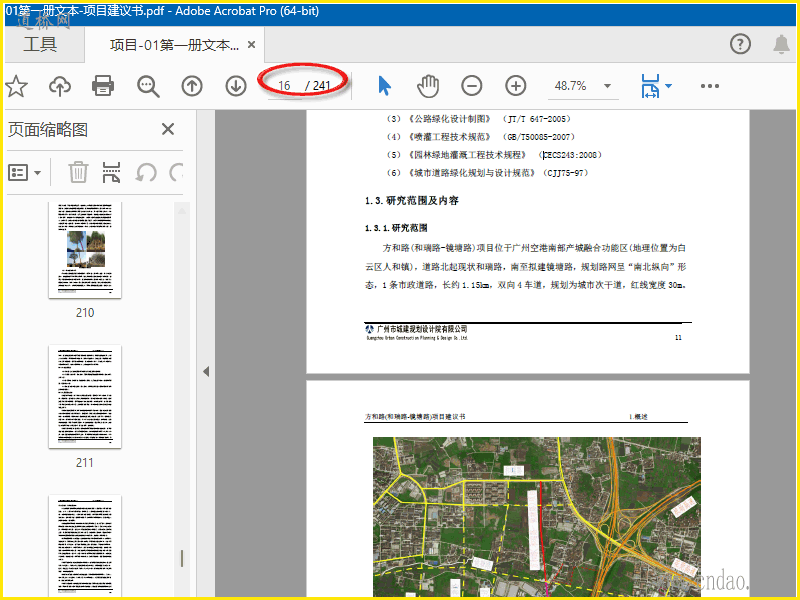The image size is (800, 600).
Task: Activate the arrow selection tool
Action: point(384,86)
